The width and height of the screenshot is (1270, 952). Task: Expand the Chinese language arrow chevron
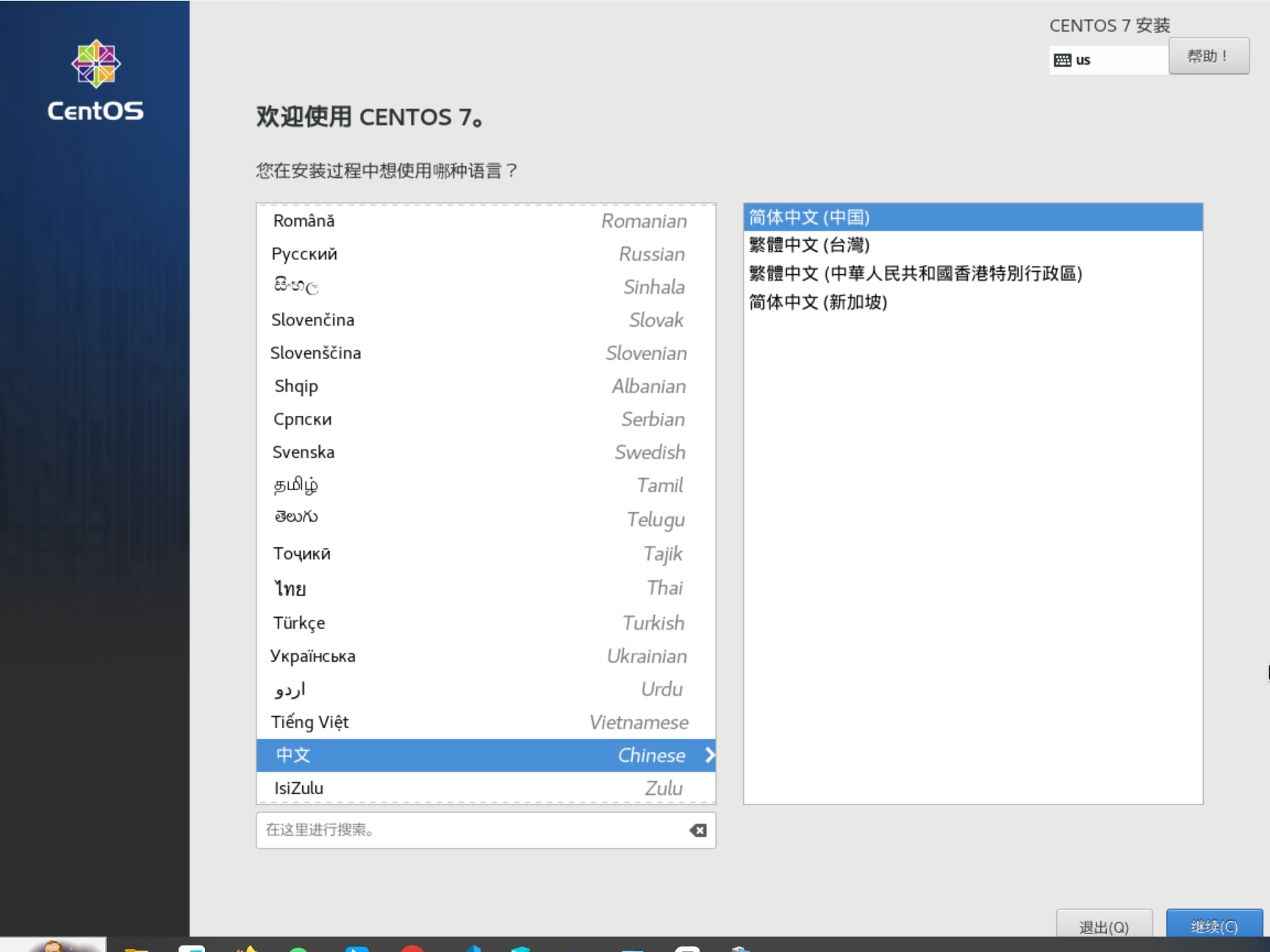tap(709, 755)
